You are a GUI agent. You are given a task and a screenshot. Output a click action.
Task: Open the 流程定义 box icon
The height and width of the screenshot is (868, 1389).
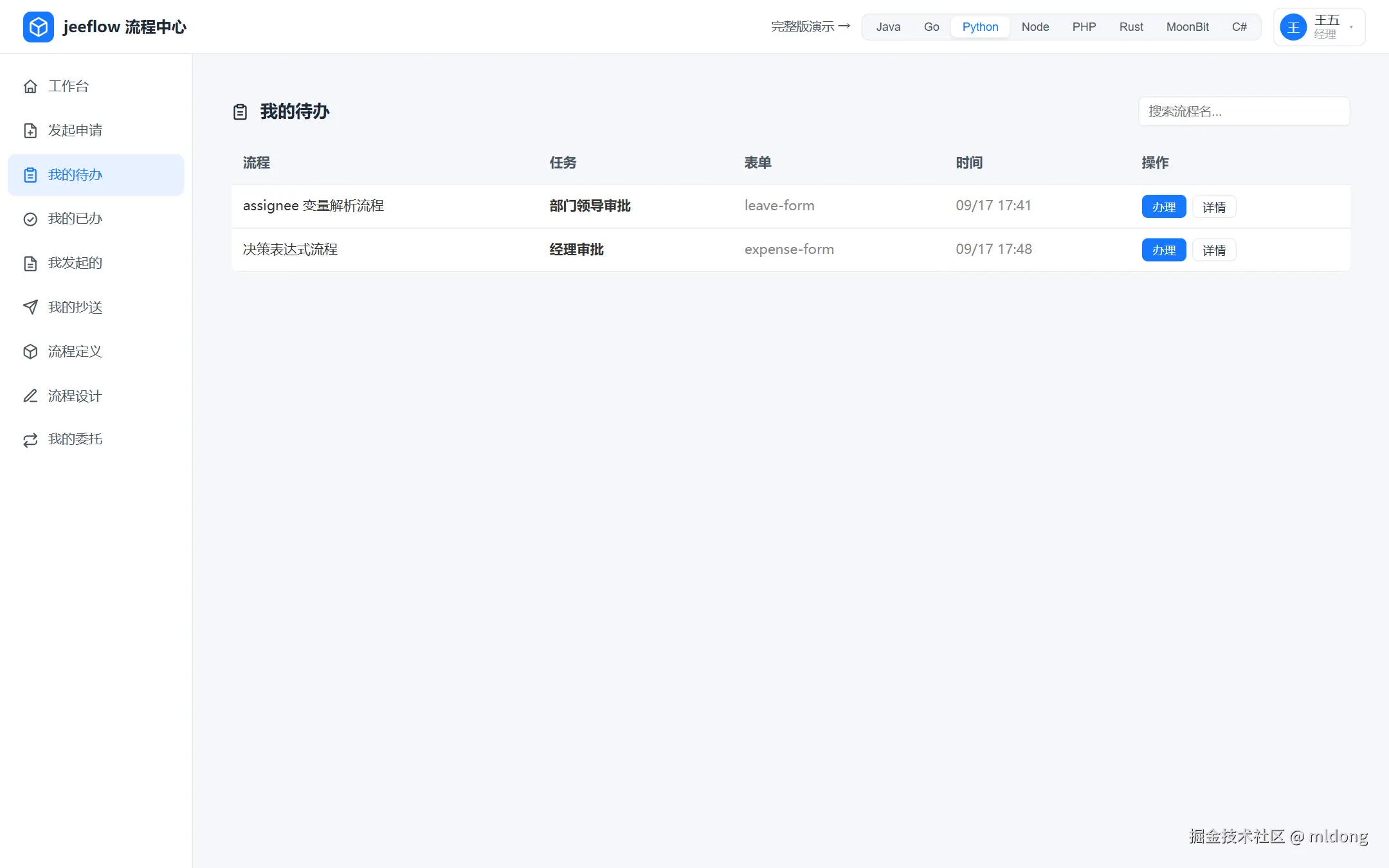click(30, 352)
